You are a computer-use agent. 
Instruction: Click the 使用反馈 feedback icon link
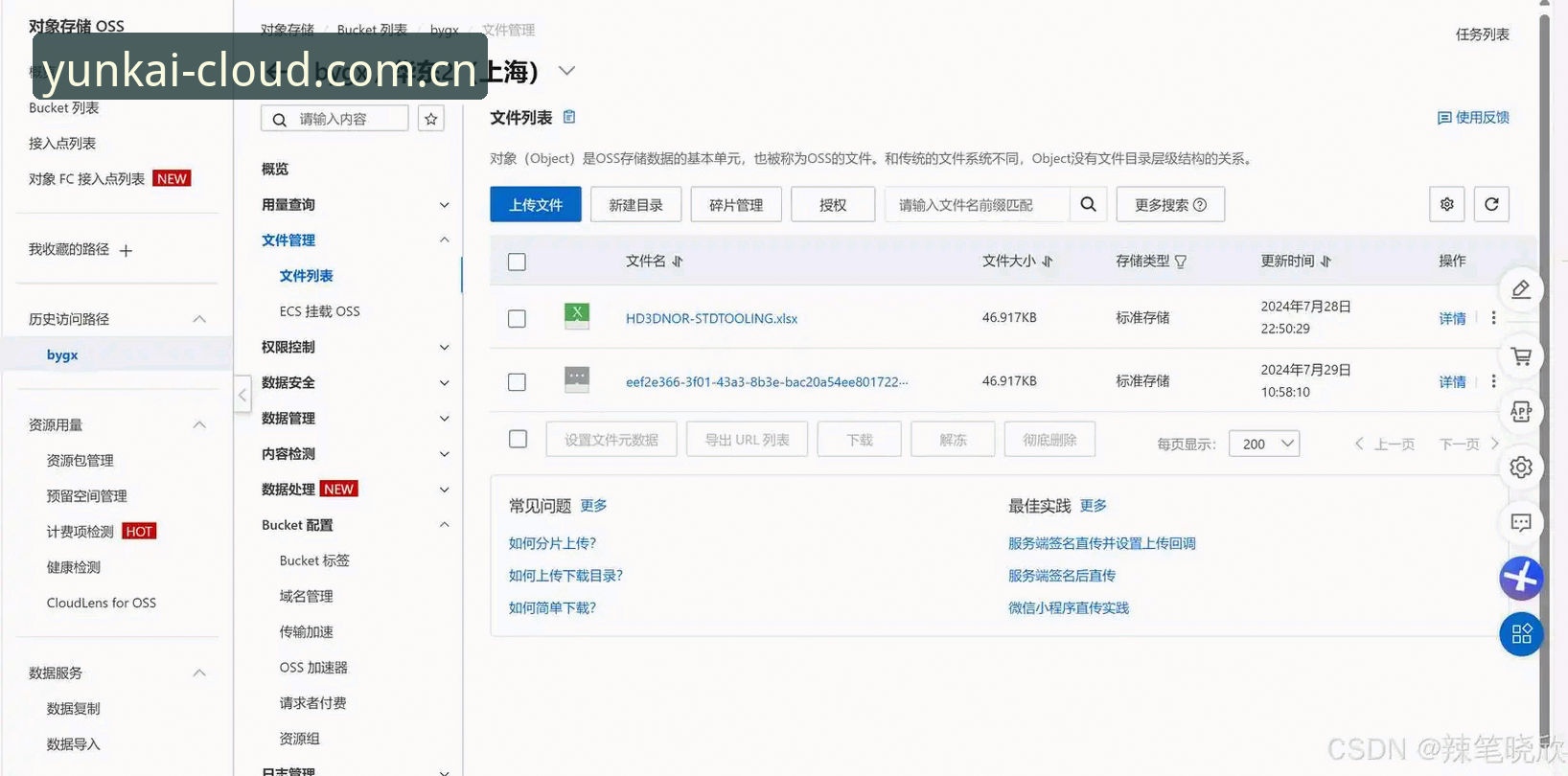click(x=1473, y=118)
